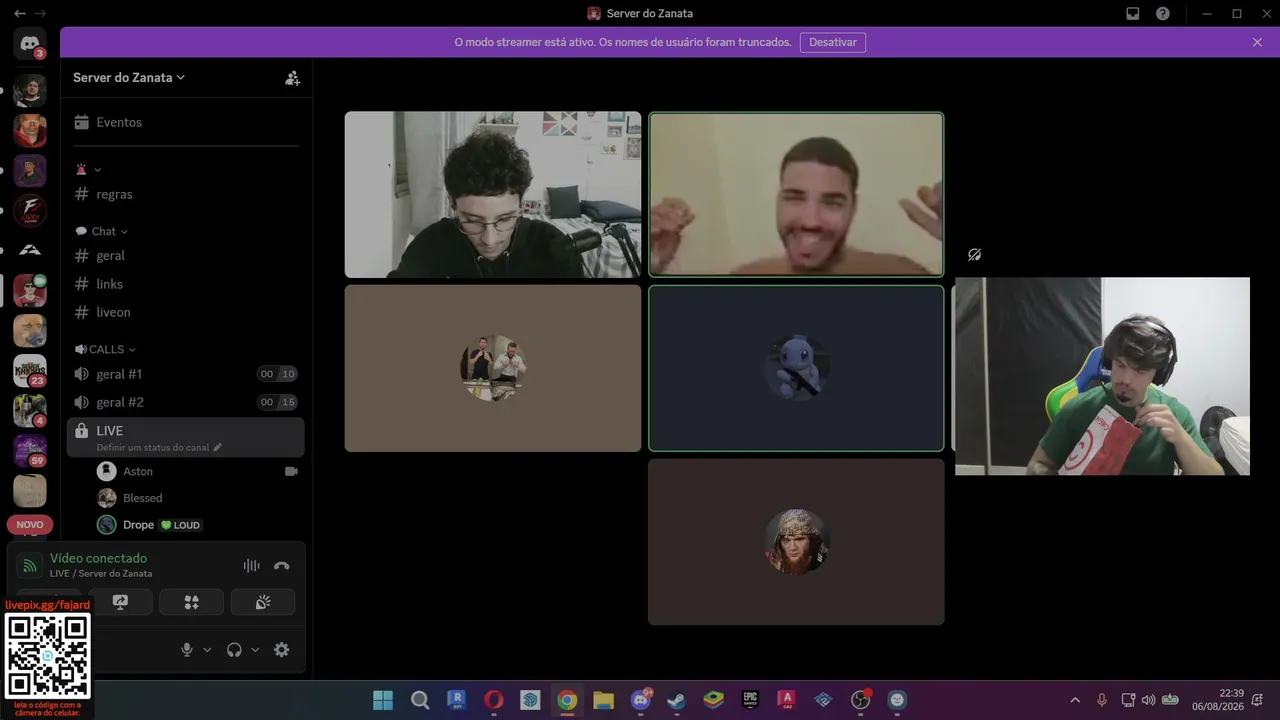Open Discord help
The height and width of the screenshot is (720, 1280).
[1163, 14]
